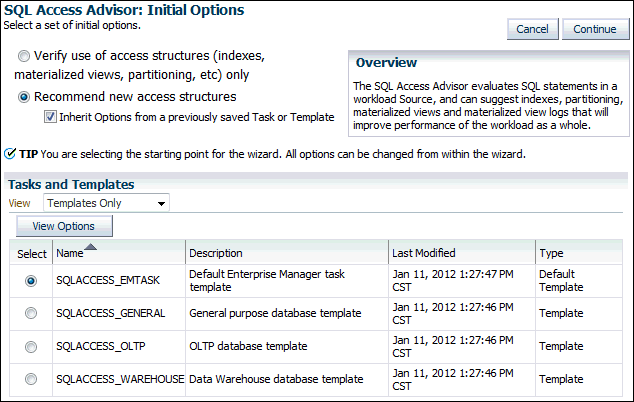Click the Type column header
The height and width of the screenshot is (402, 634).
pos(551,254)
